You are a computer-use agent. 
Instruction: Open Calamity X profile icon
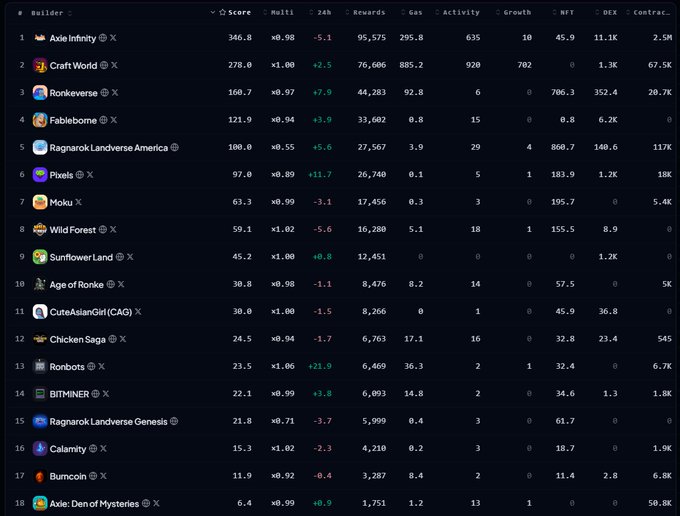point(103,448)
